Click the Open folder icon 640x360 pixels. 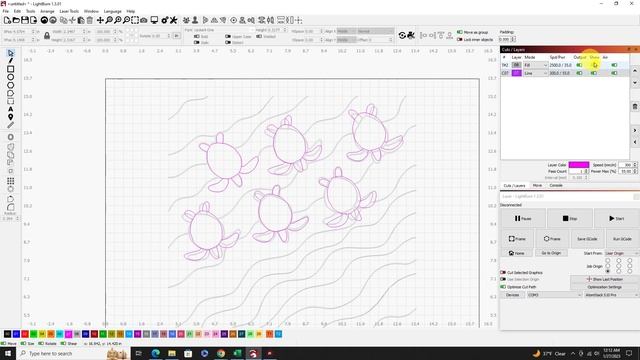(x=16, y=20)
